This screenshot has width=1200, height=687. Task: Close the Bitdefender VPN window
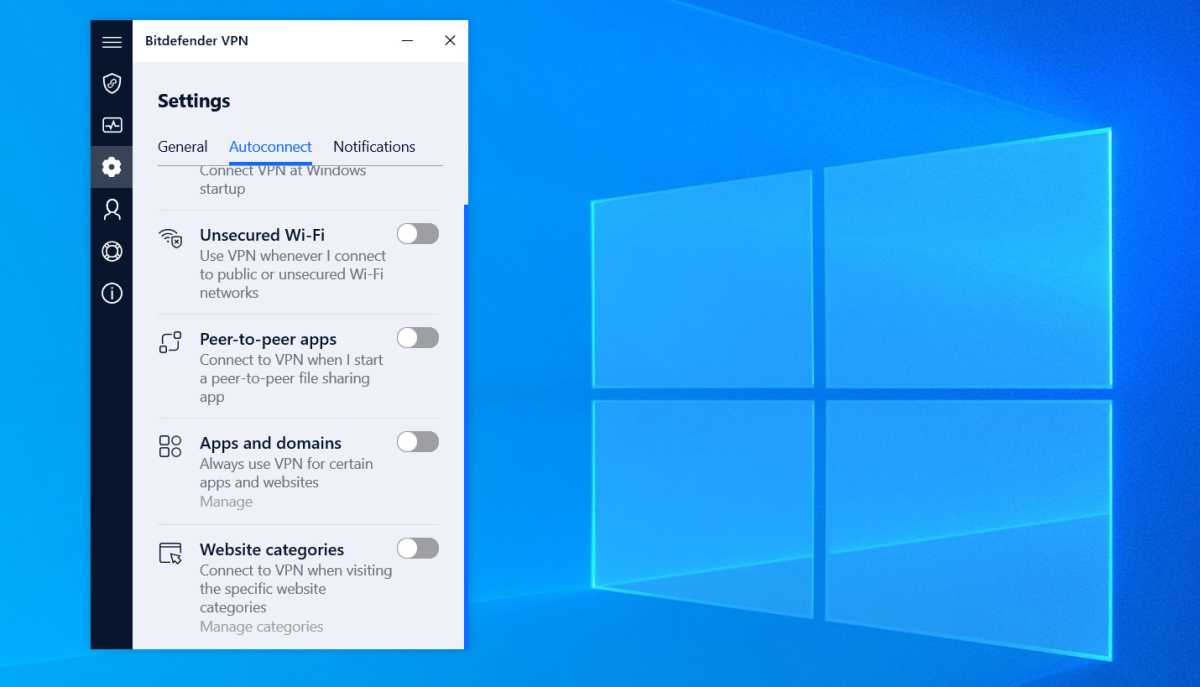click(450, 41)
